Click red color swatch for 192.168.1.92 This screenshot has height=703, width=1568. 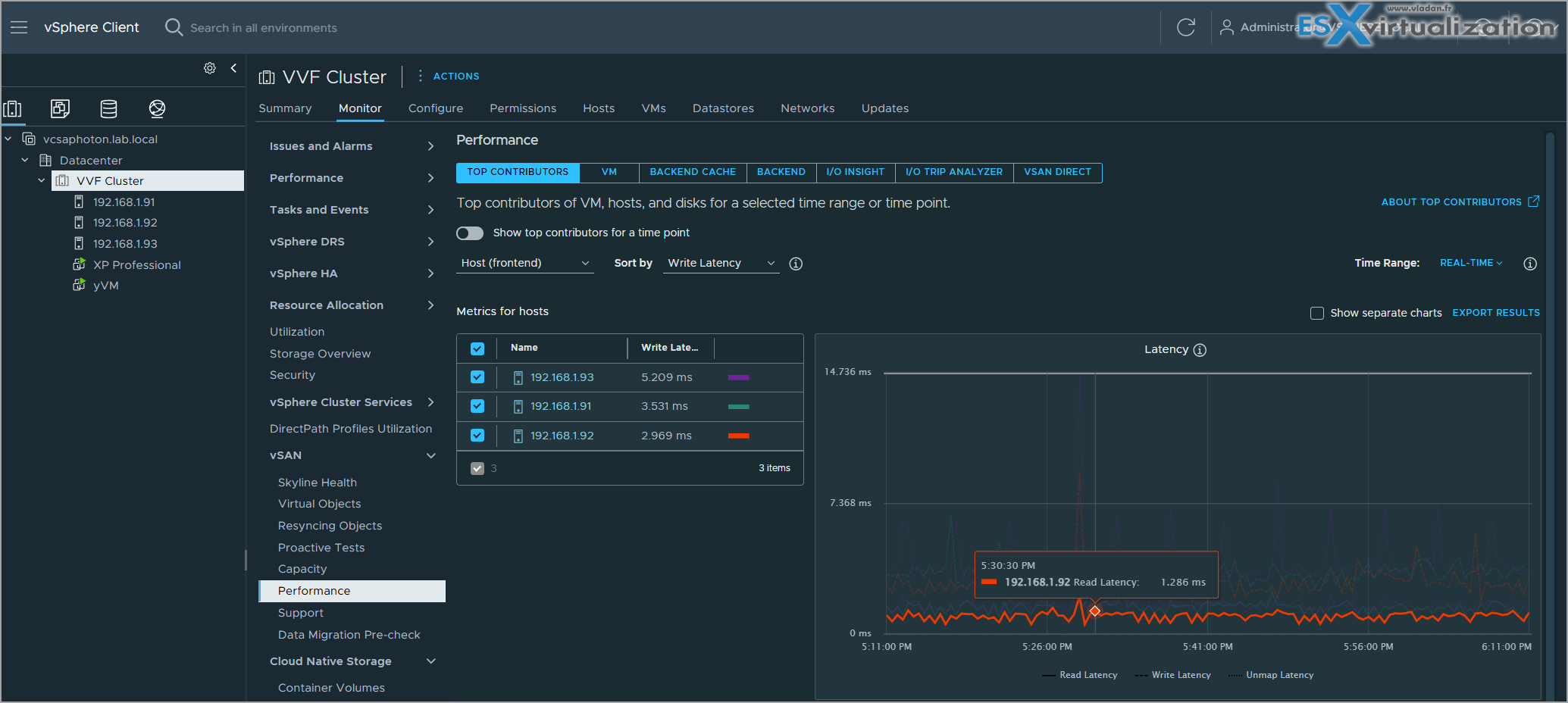pos(739,436)
